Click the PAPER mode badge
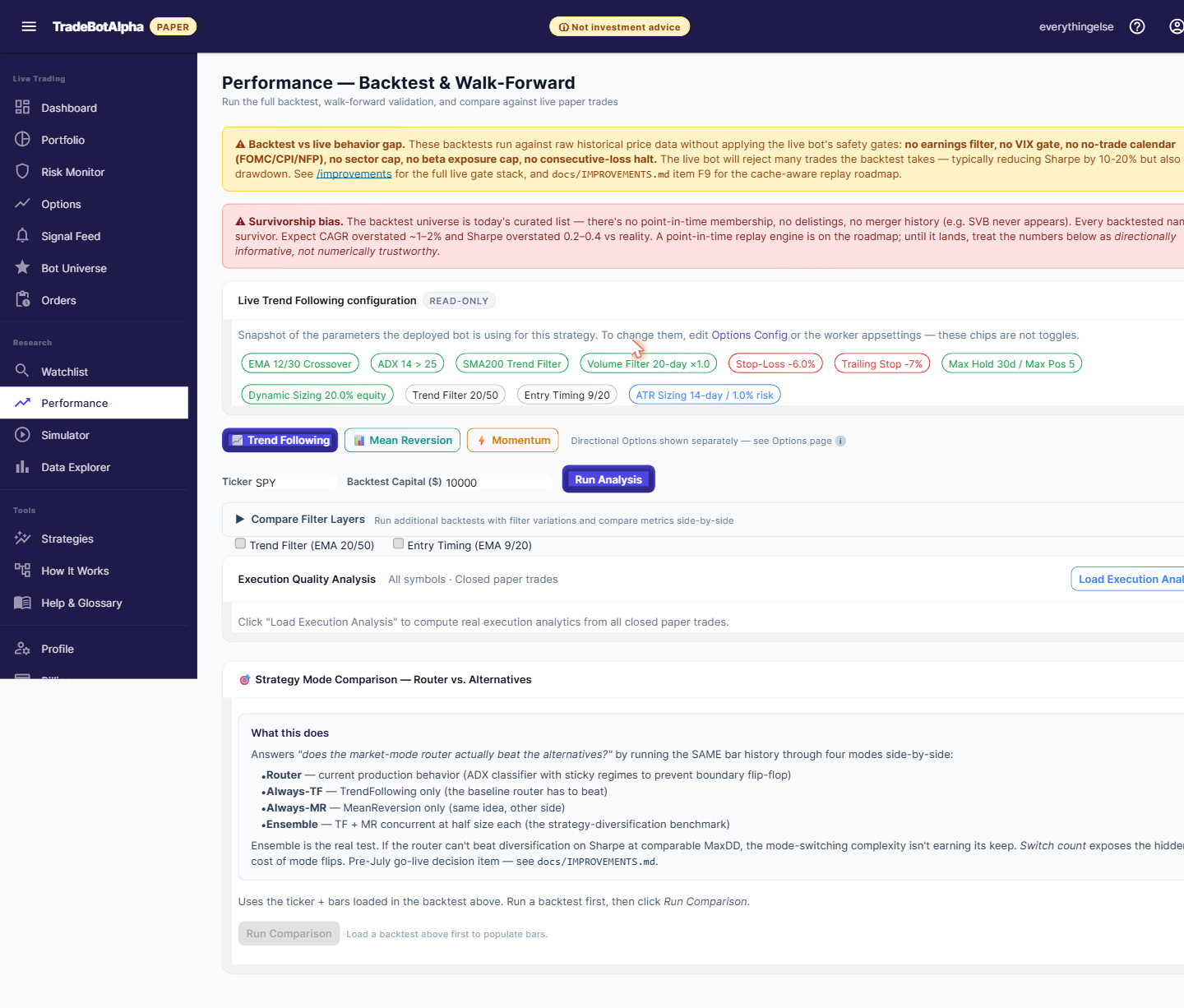 coord(173,26)
